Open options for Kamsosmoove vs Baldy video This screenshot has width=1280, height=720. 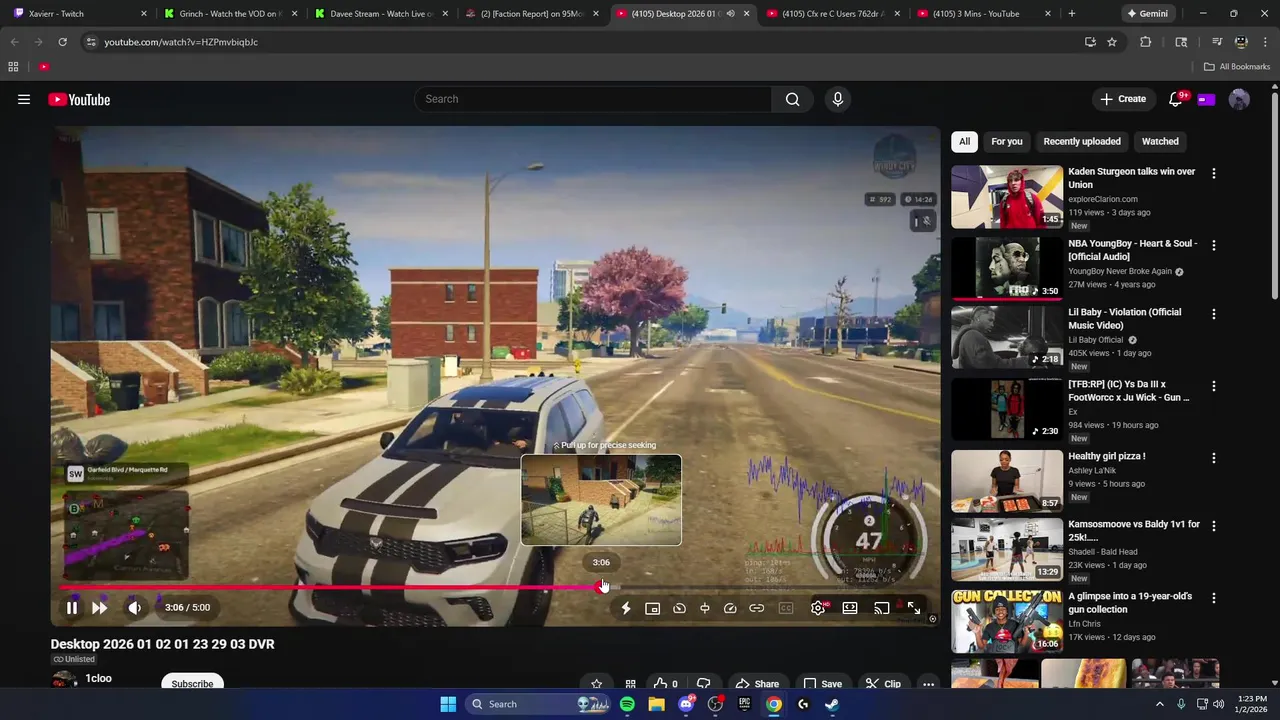1214,526
